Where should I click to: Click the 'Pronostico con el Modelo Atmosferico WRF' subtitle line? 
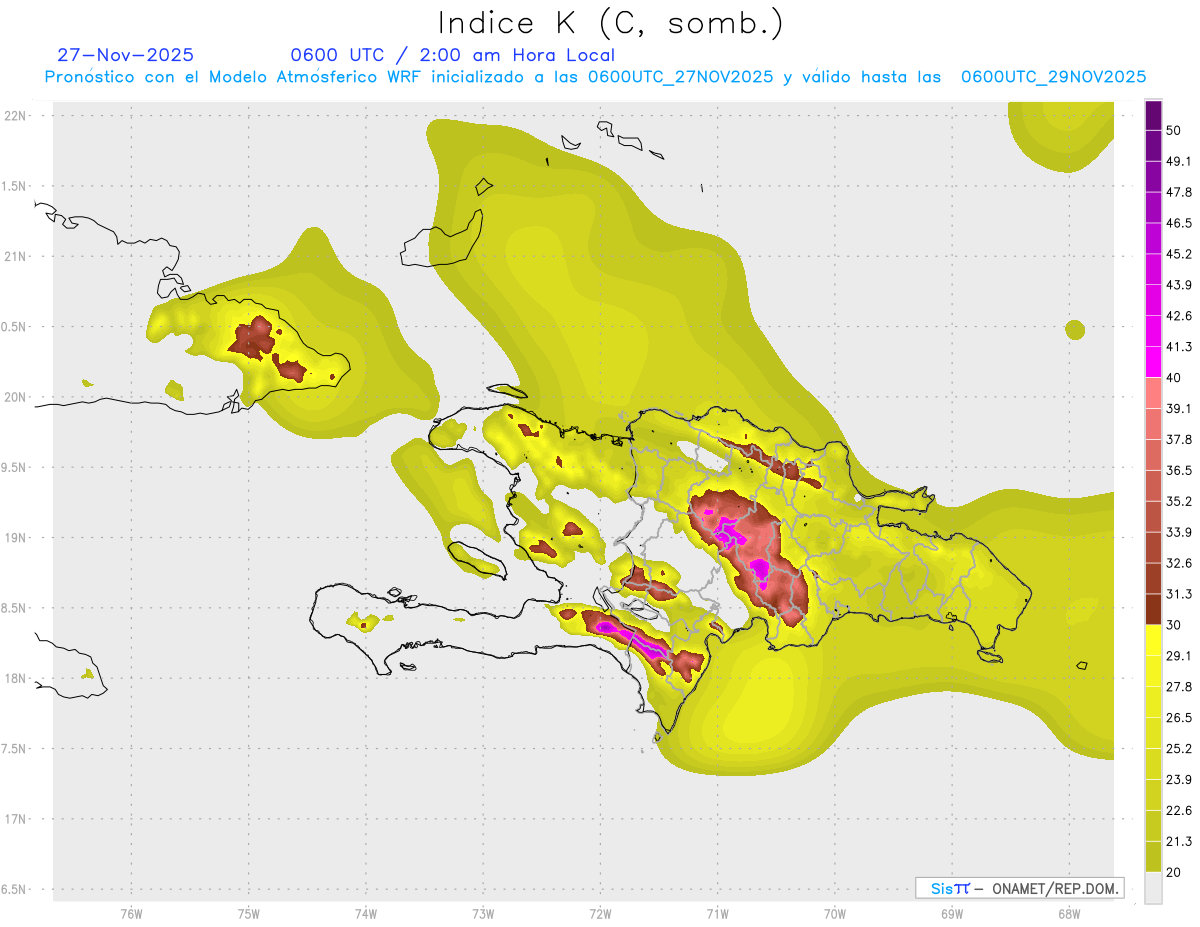595,77
